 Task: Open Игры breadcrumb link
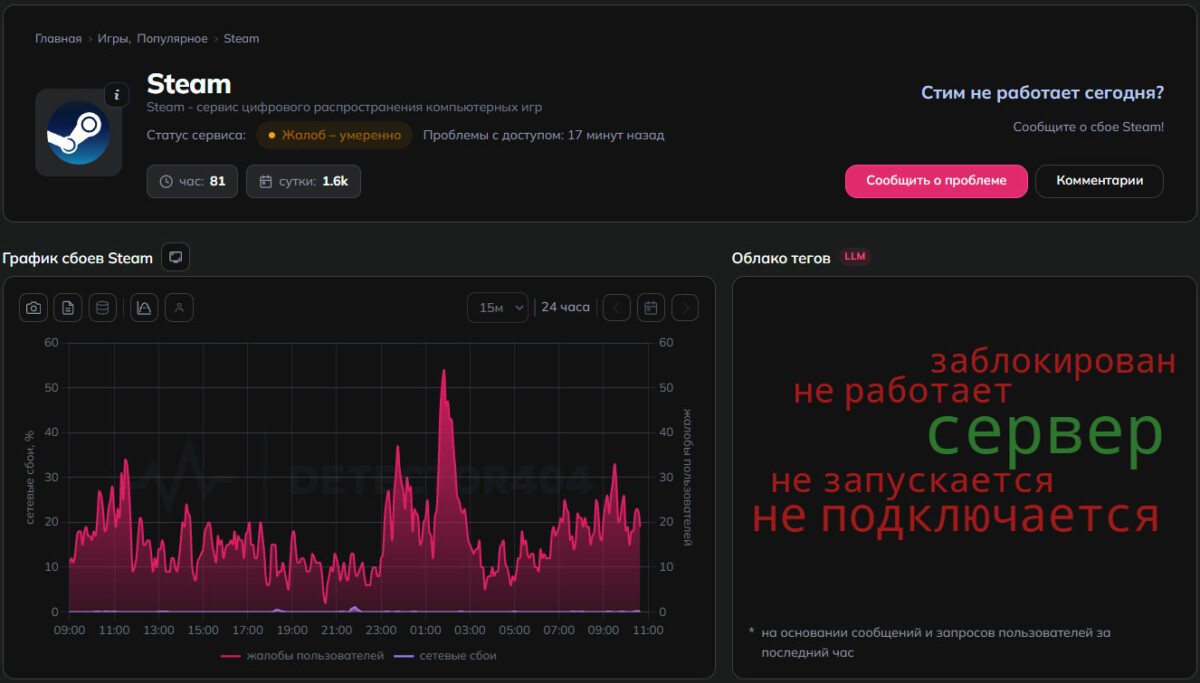pyautogui.click(x=114, y=39)
